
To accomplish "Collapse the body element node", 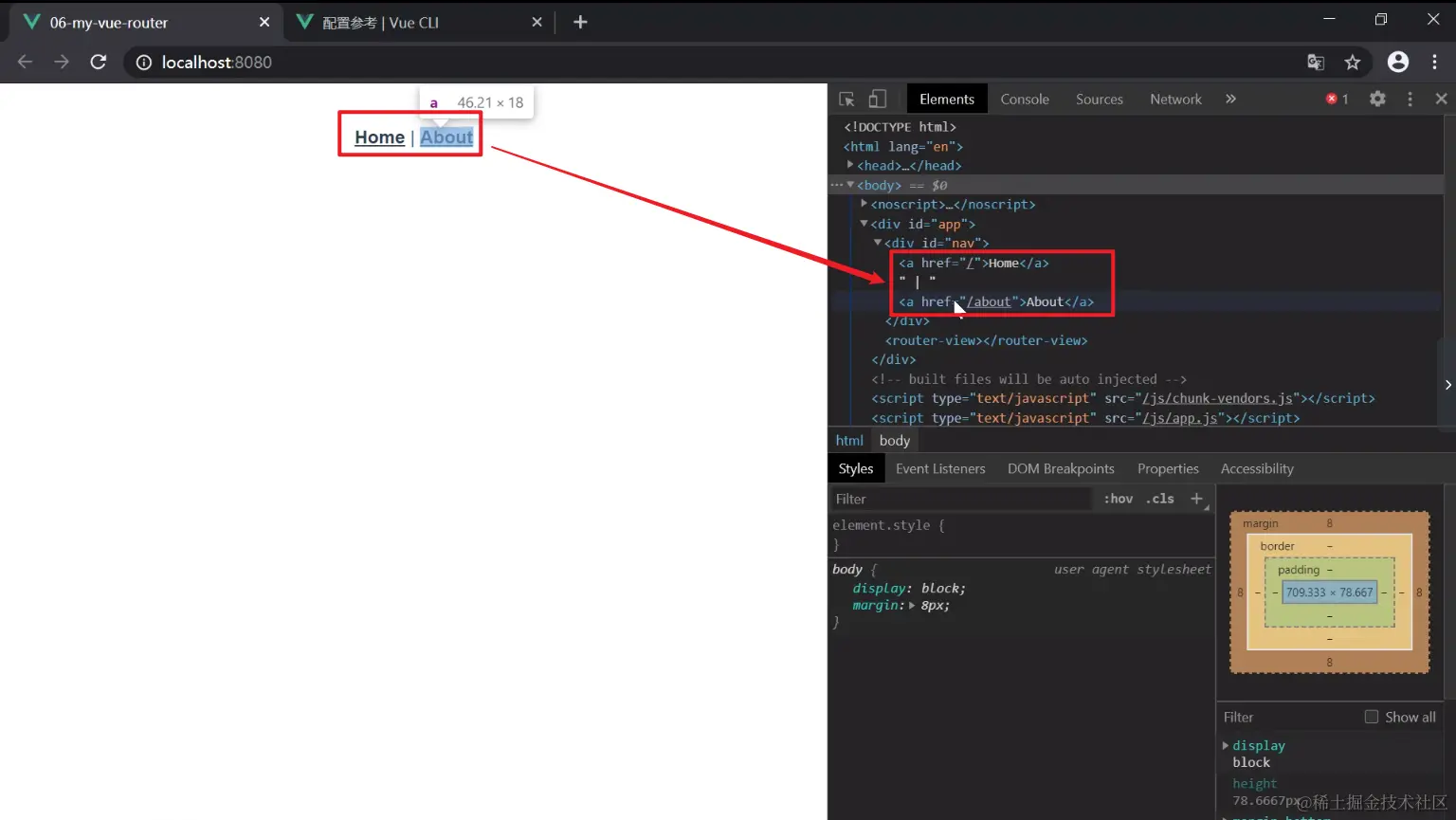I will coord(850,185).
